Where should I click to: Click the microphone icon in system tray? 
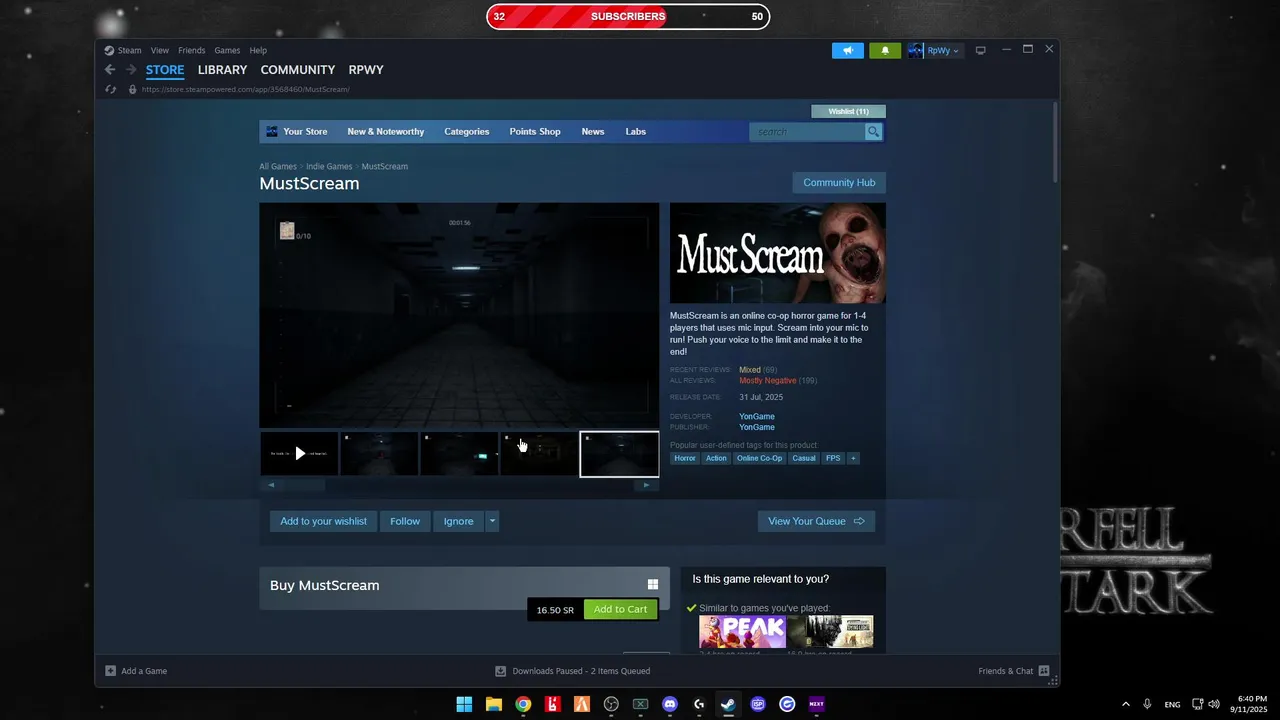tap(1147, 704)
